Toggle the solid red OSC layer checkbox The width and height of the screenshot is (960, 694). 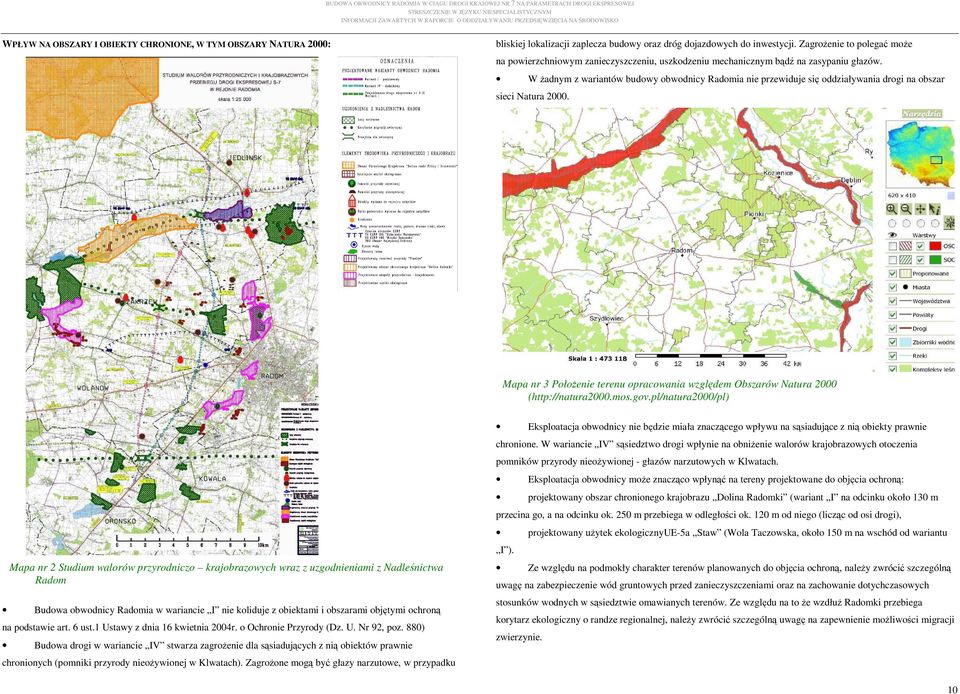point(920,246)
